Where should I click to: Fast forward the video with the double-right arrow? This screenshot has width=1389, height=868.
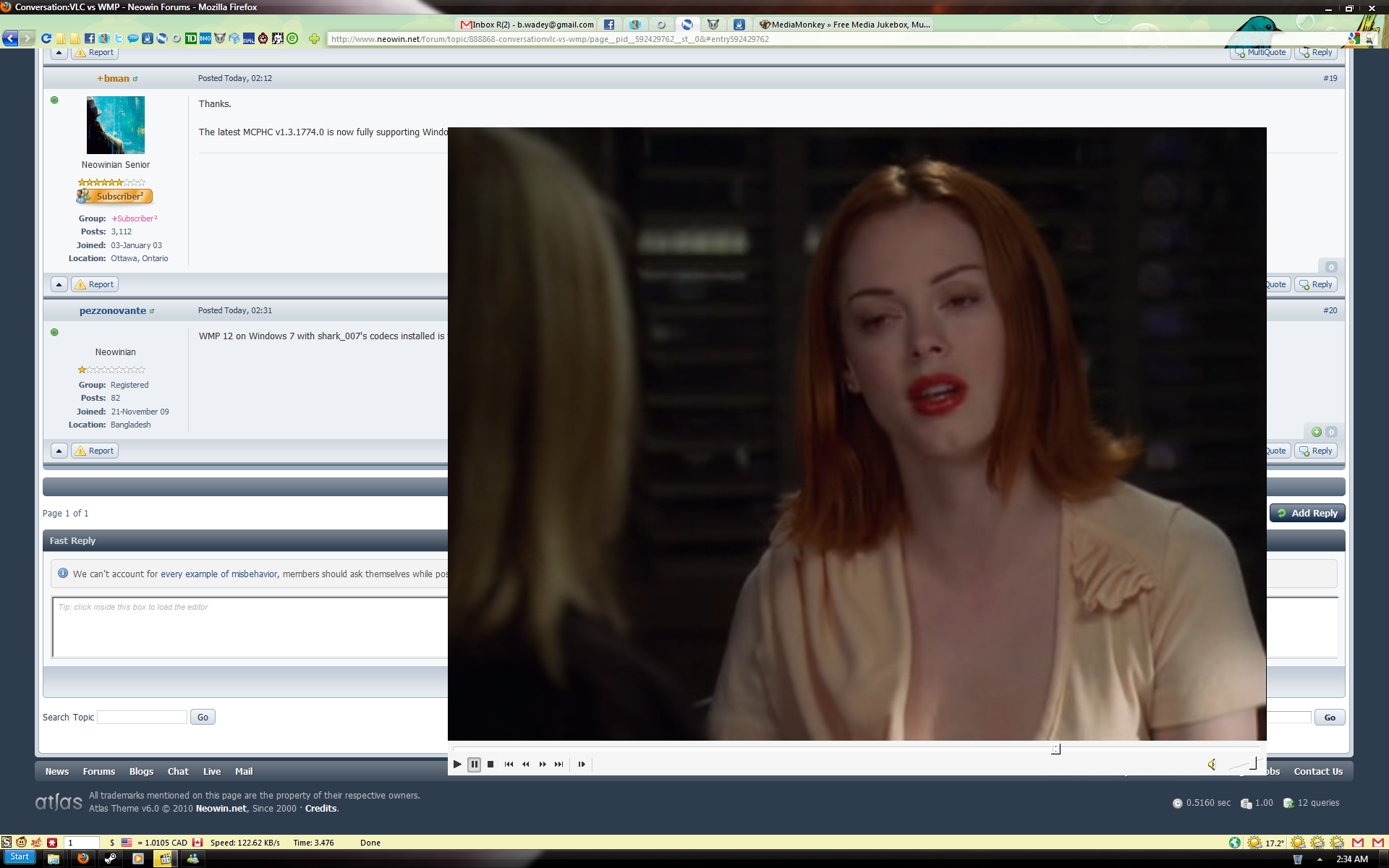543,764
